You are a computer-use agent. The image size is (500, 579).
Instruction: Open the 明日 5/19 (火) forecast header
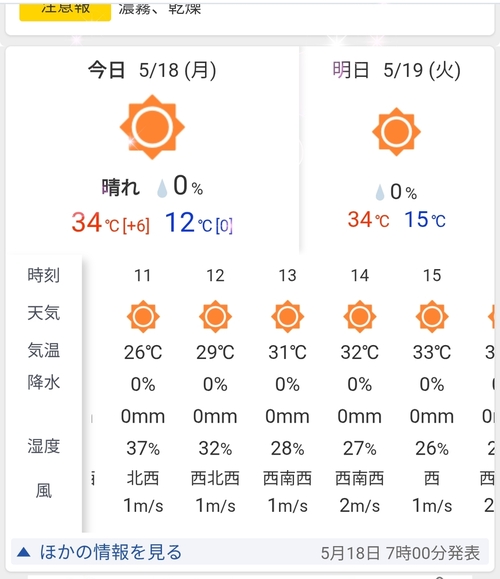pyautogui.click(x=397, y=70)
